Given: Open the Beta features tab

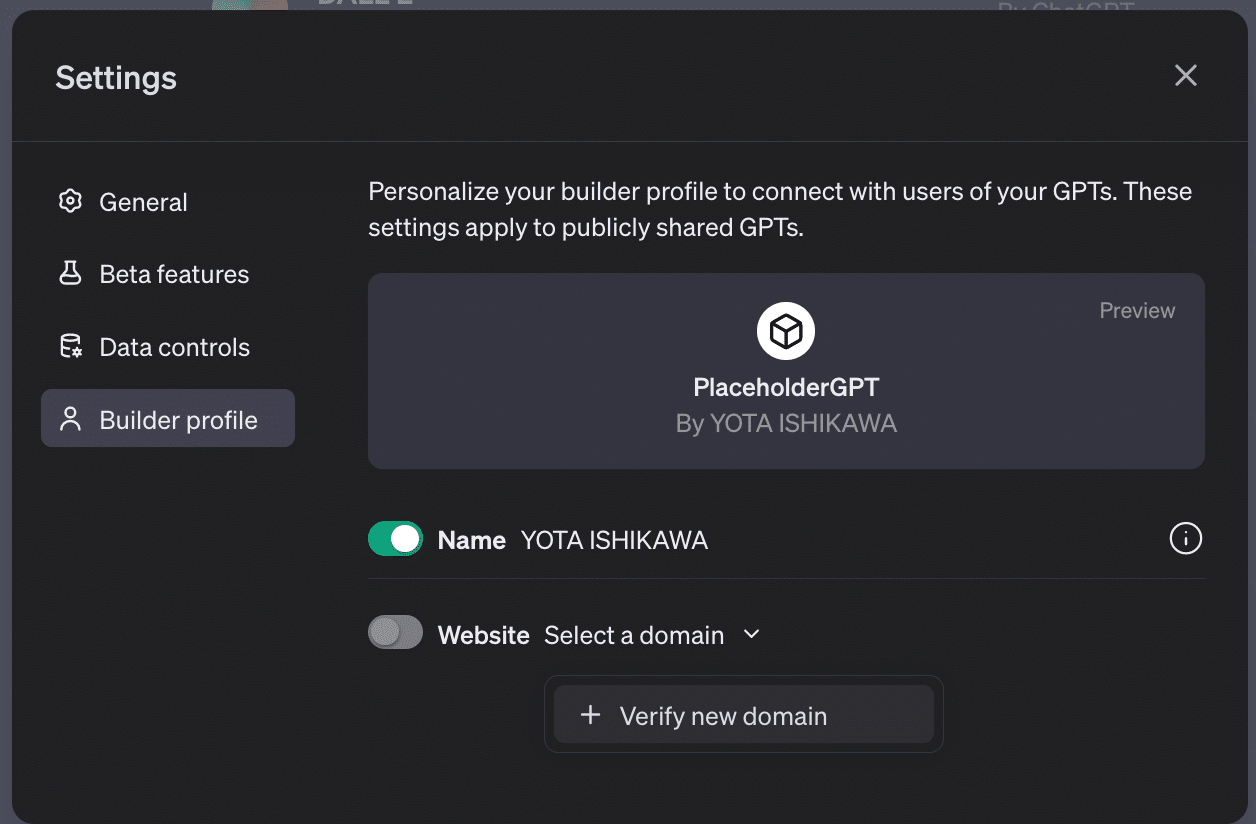Looking at the screenshot, I should pyautogui.click(x=174, y=274).
